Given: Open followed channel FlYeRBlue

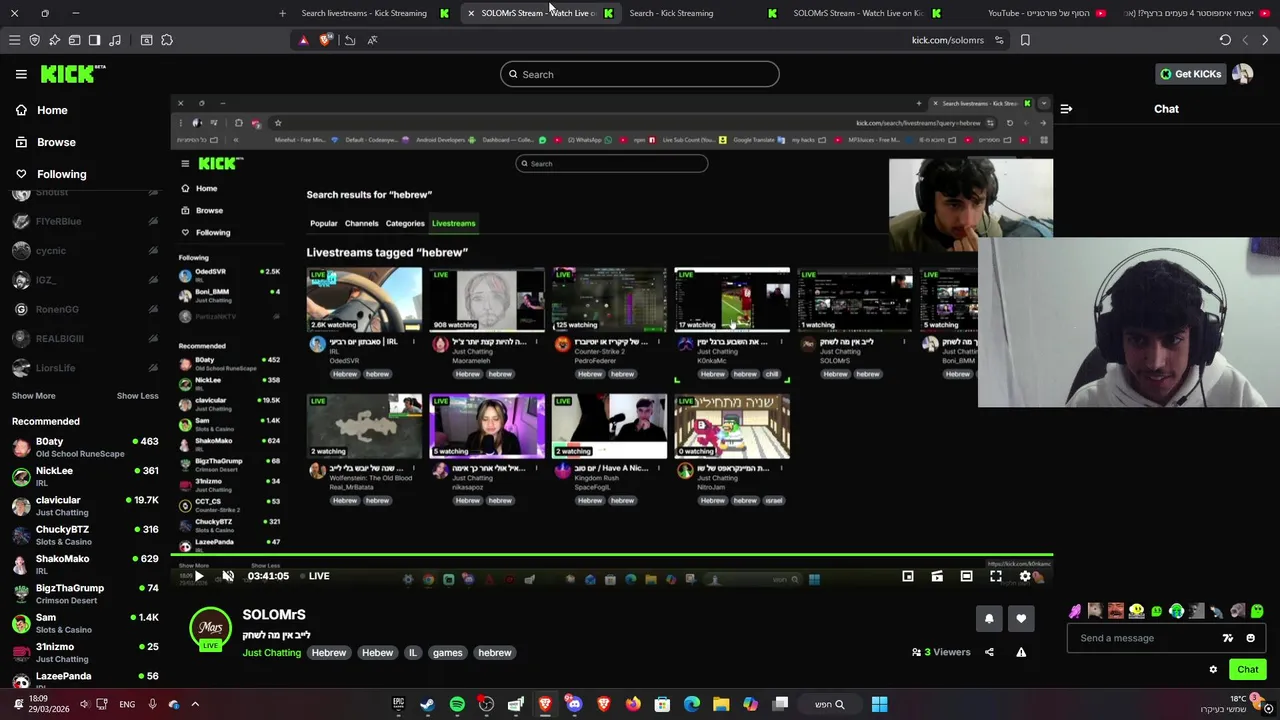Looking at the screenshot, I should click(85, 221).
